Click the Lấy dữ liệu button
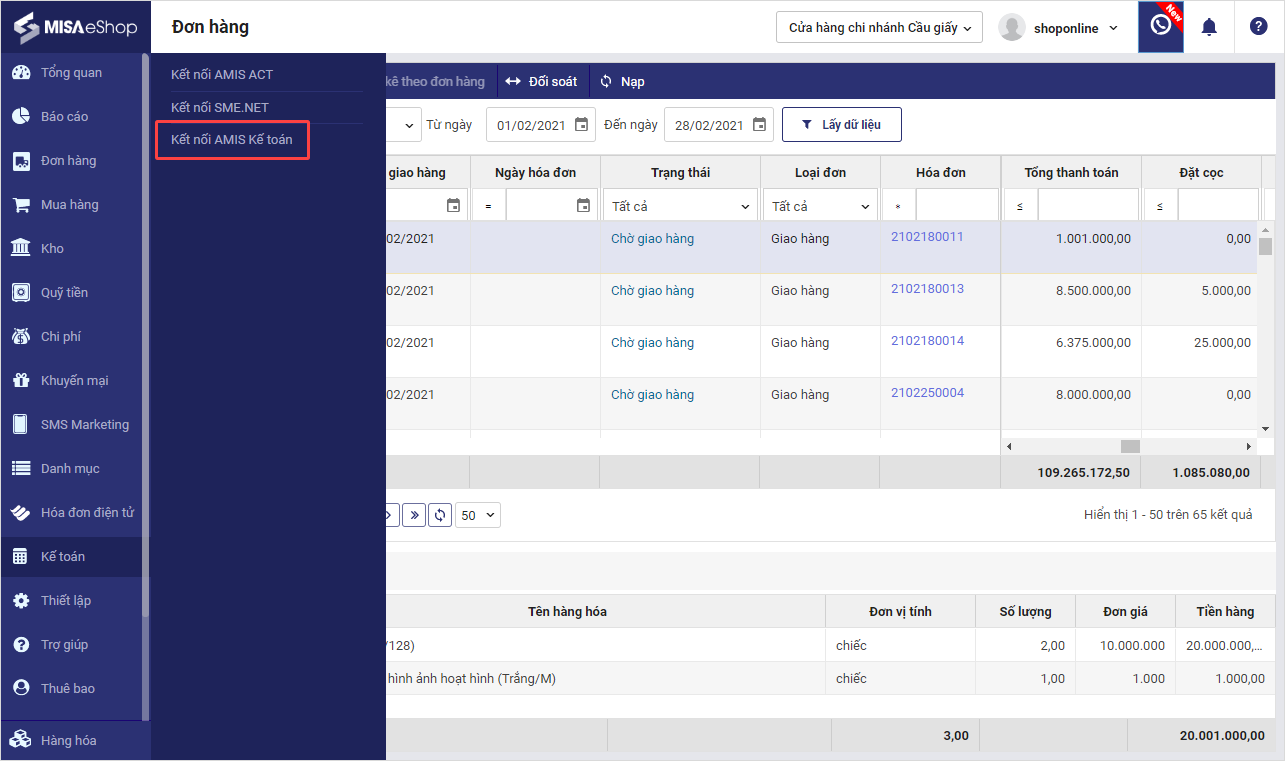This screenshot has height=761, width=1285. click(842, 125)
